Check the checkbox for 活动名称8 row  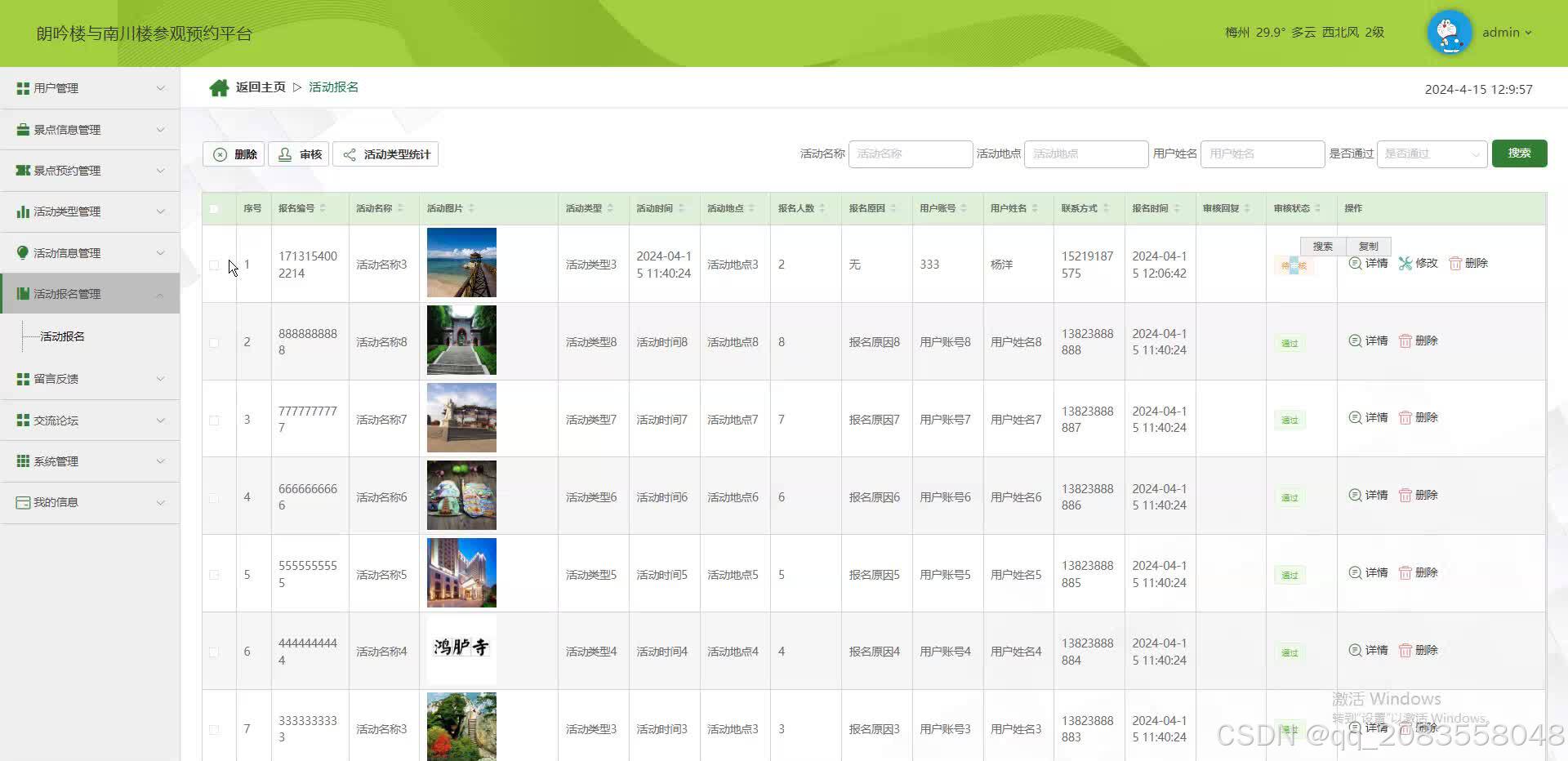[x=214, y=343]
